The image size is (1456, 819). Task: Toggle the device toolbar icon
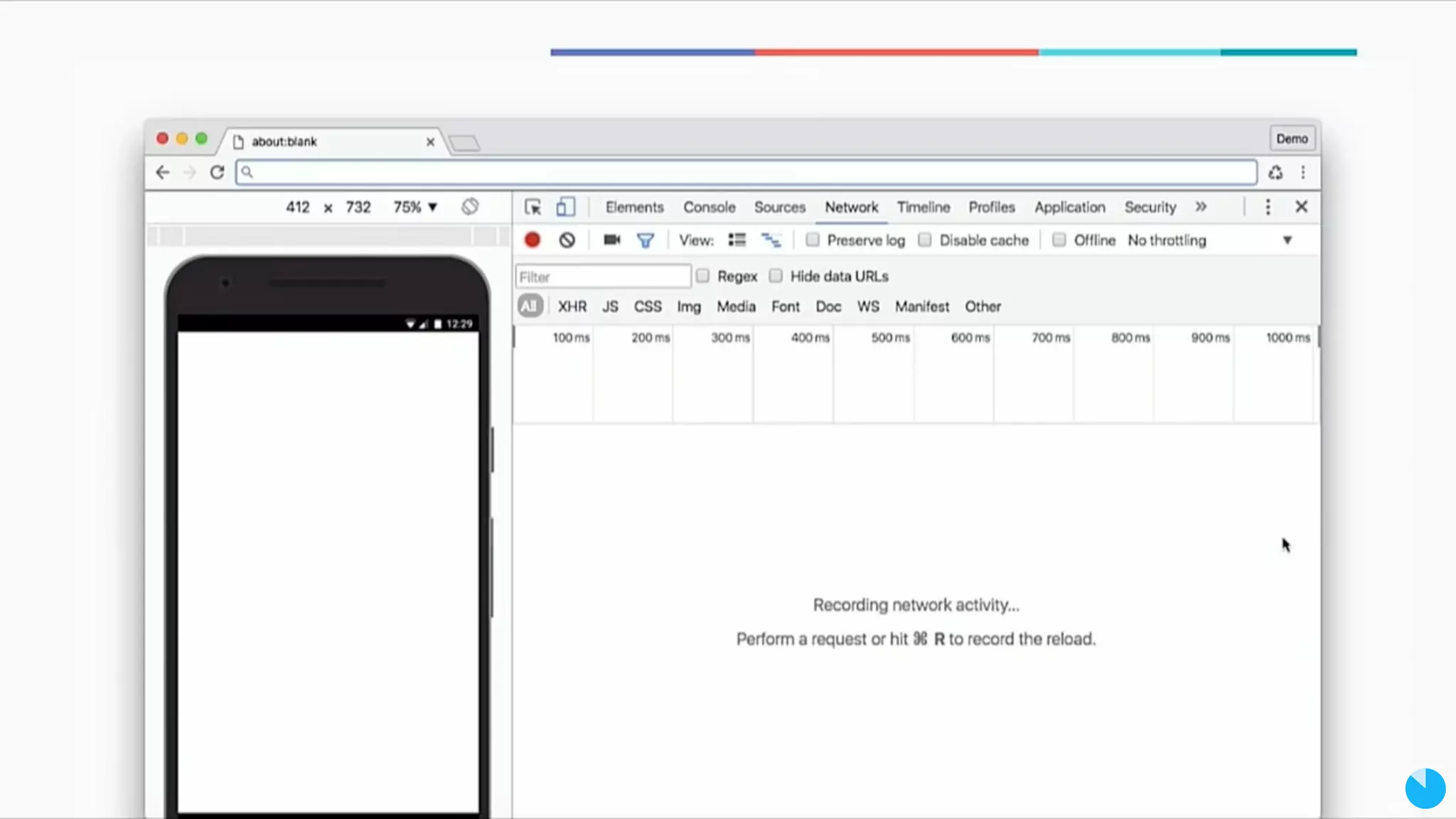(x=565, y=207)
